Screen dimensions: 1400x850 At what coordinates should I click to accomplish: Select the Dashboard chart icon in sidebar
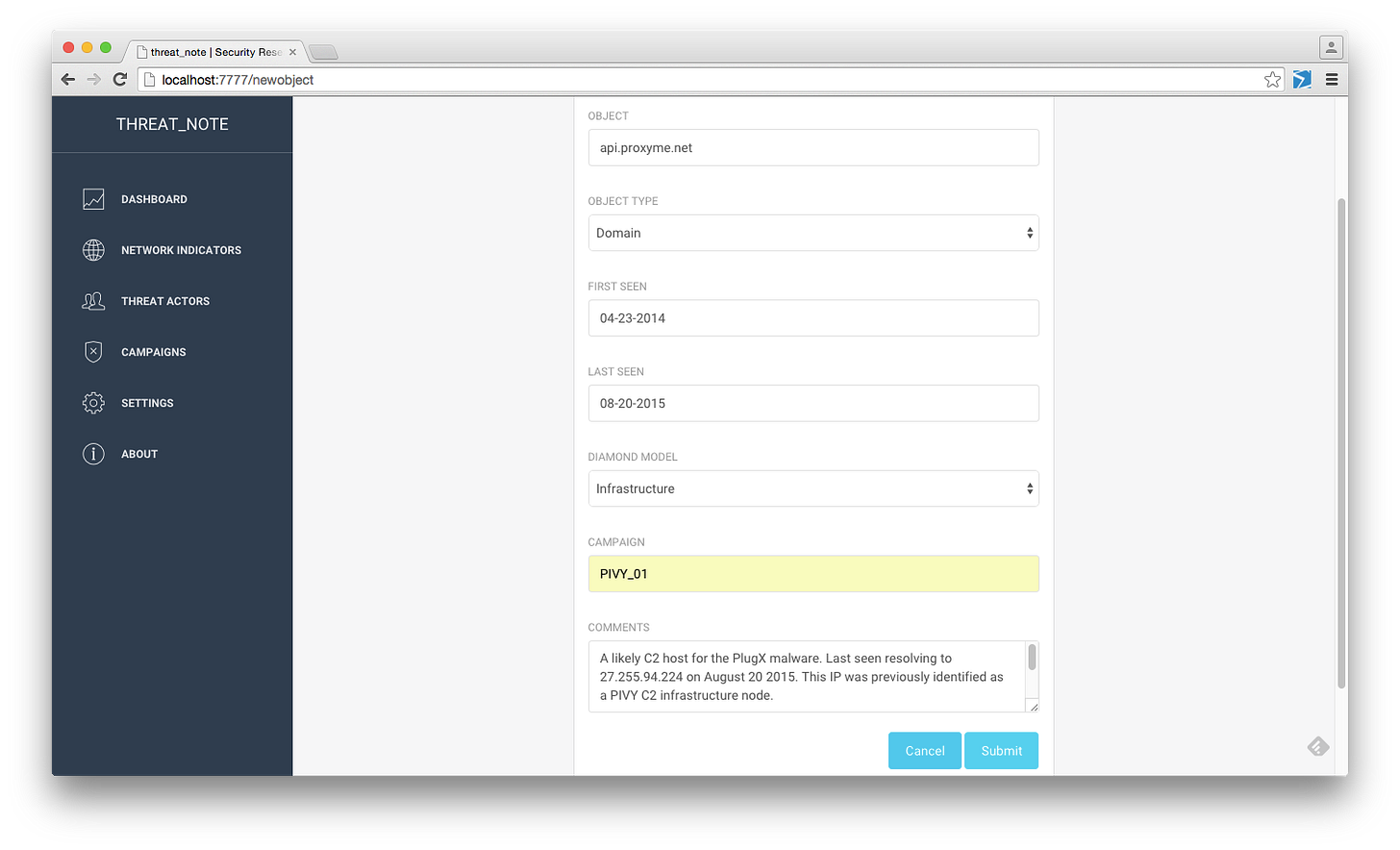pyautogui.click(x=92, y=199)
